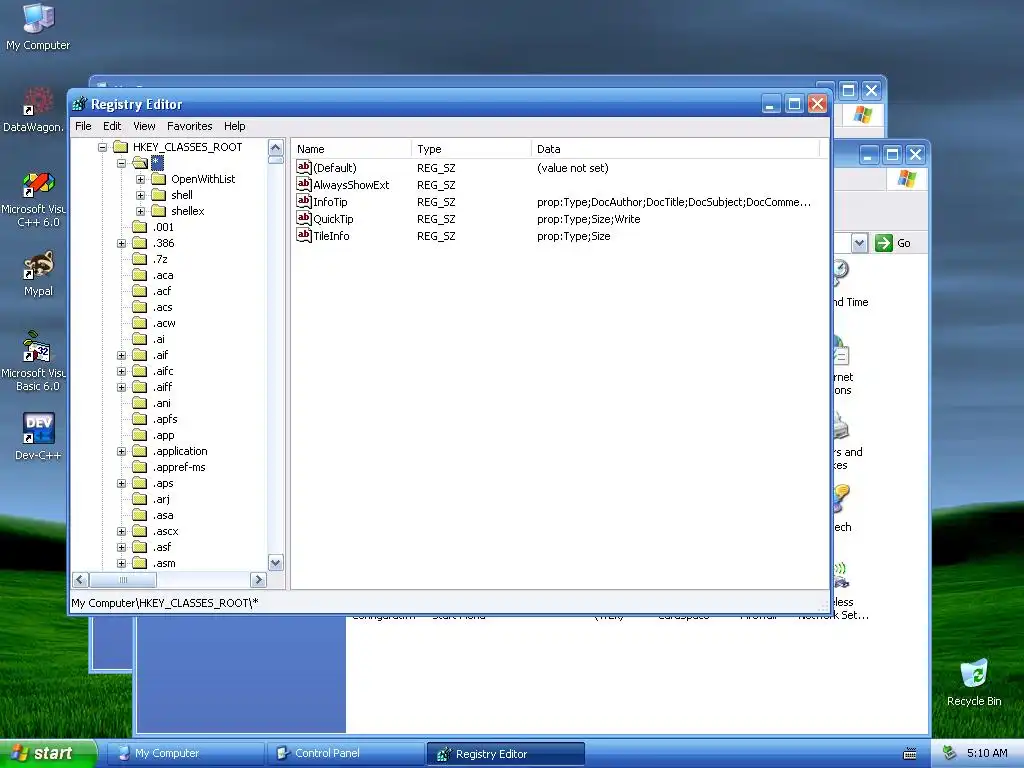Click Registry Editor taskbar button
The image size is (1024, 768).
505,754
